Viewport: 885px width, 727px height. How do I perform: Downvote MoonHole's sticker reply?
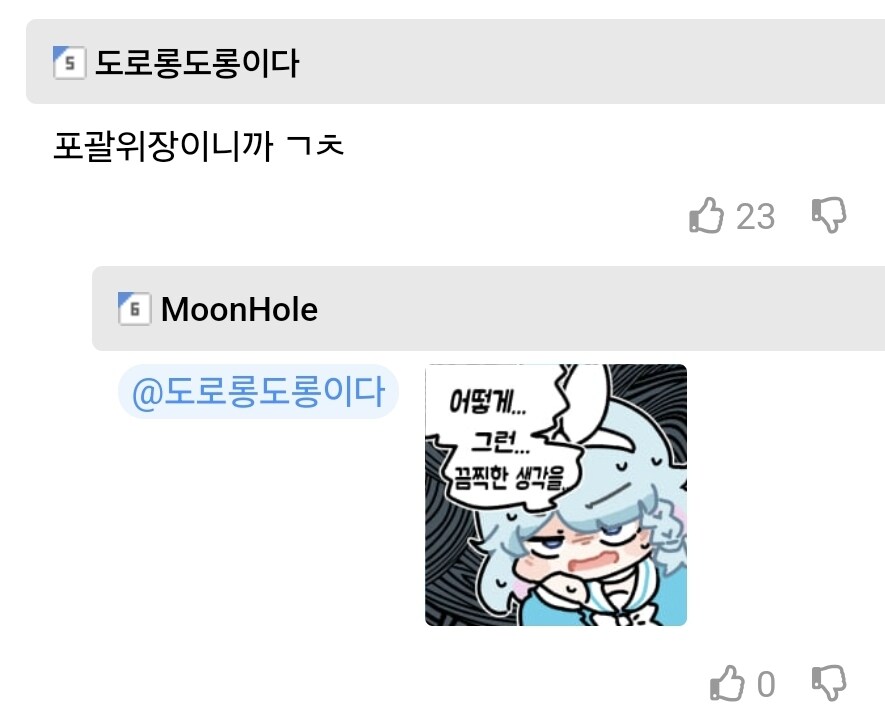(x=829, y=683)
